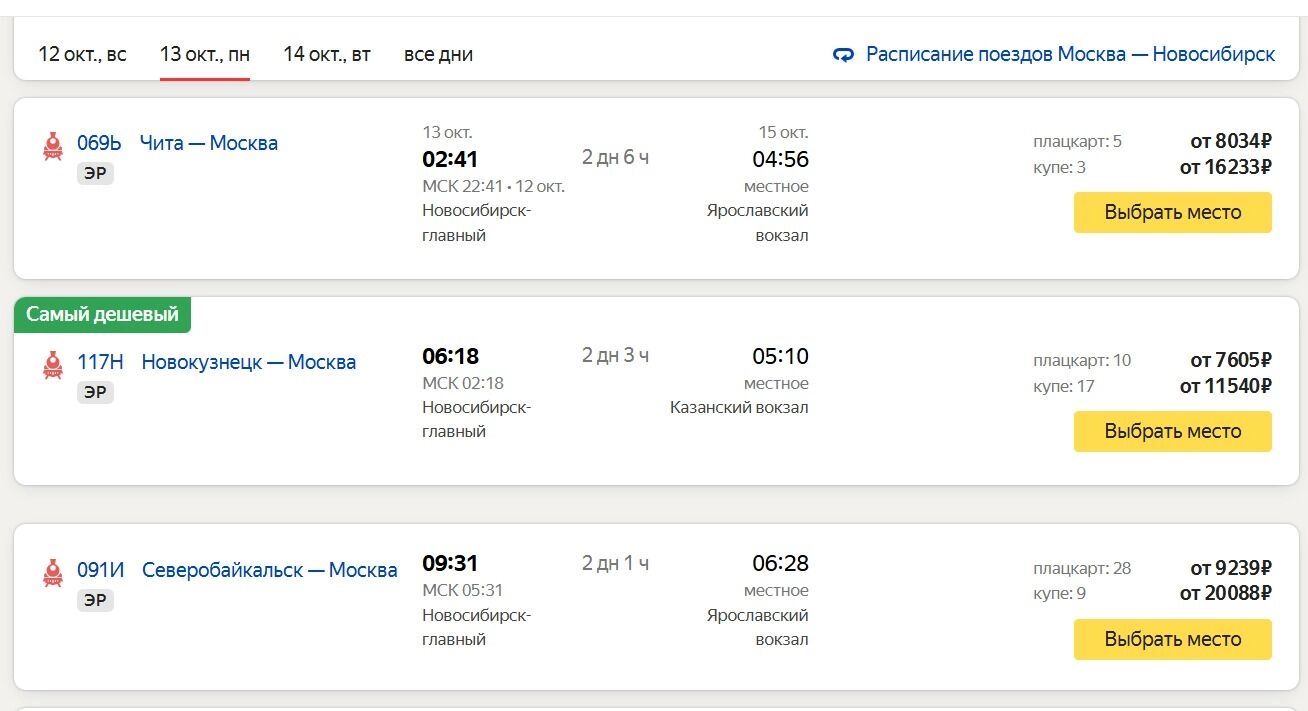Select the 12 окт., вс date tab

click(82, 54)
